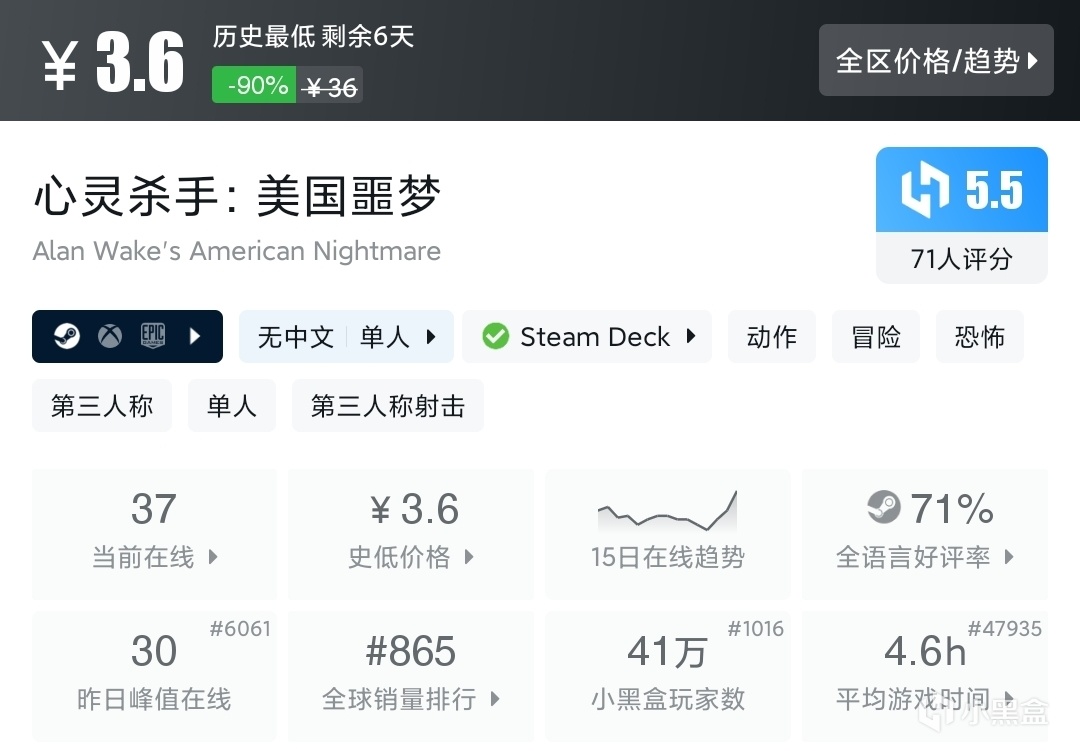Expand the 无中文 单人 language details
Image resolution: width=1080 pixels, height=751 pixels.
click(346, 336)
